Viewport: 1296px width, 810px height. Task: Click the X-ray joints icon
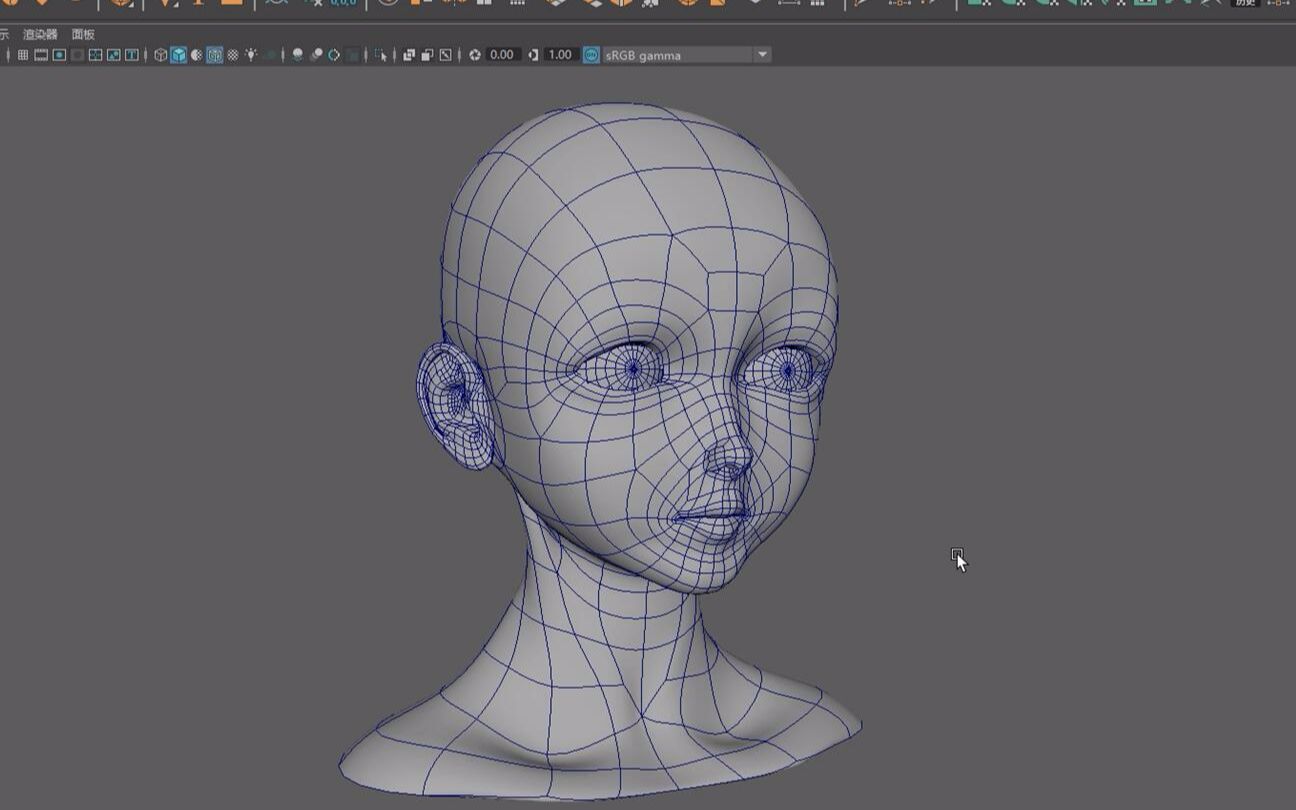coord(445,55)
